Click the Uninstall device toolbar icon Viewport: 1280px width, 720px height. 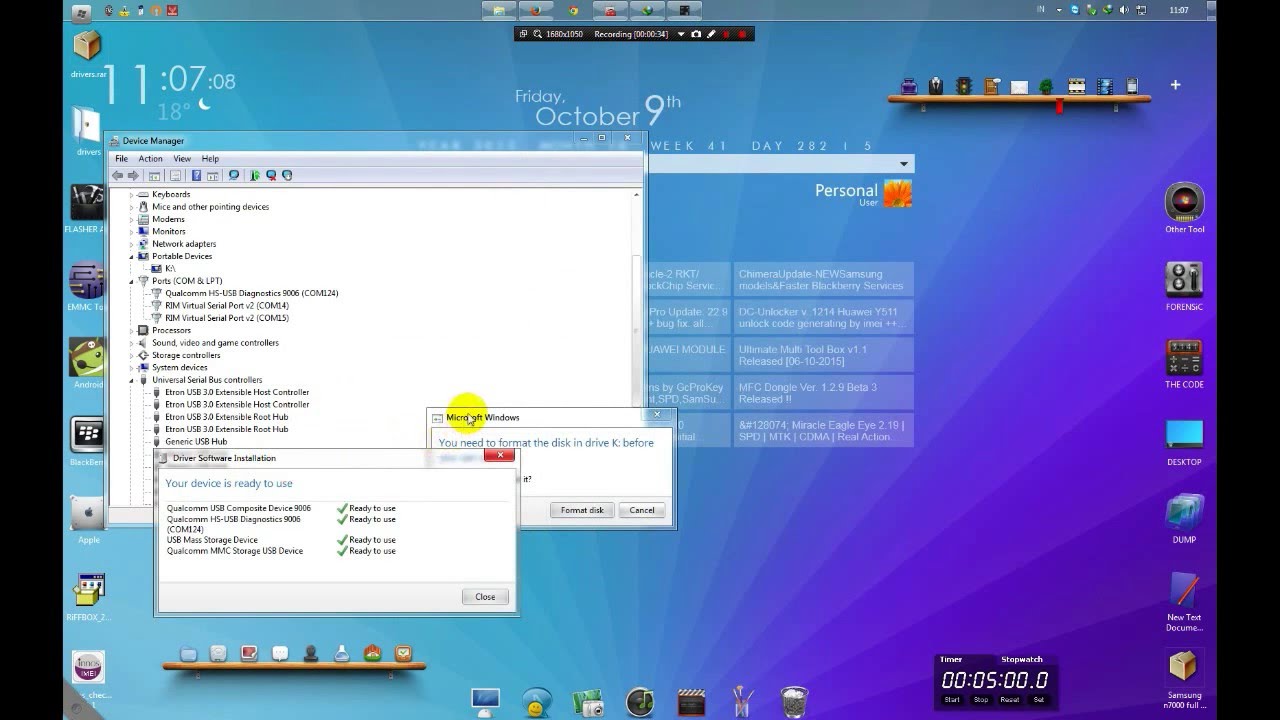[271, 175]
